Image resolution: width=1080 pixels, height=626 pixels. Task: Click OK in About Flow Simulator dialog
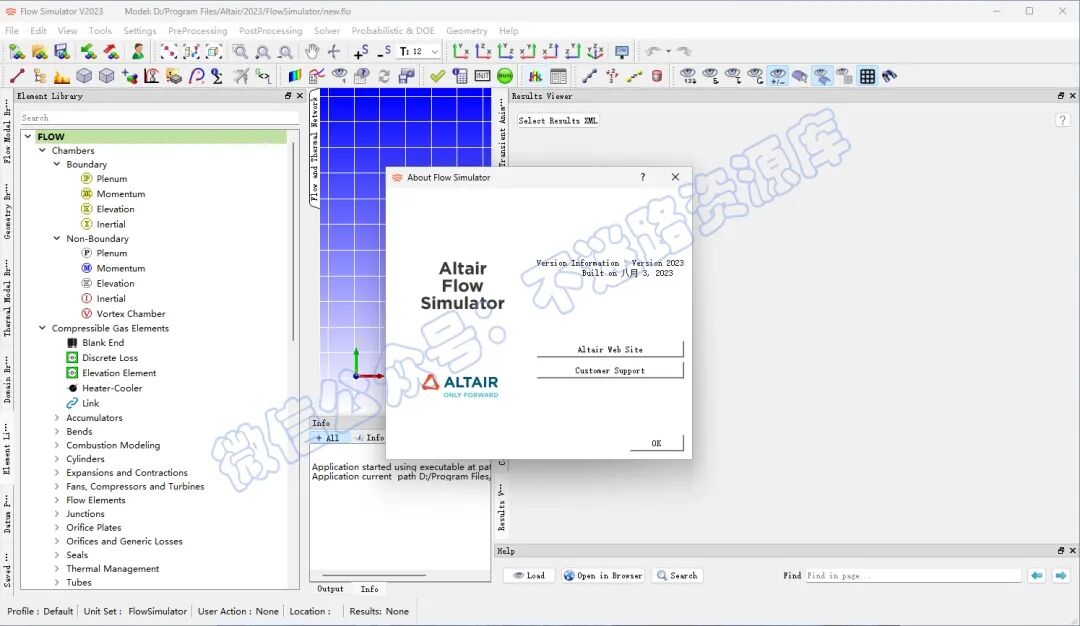pyautogui.click(x=656, y=443)
